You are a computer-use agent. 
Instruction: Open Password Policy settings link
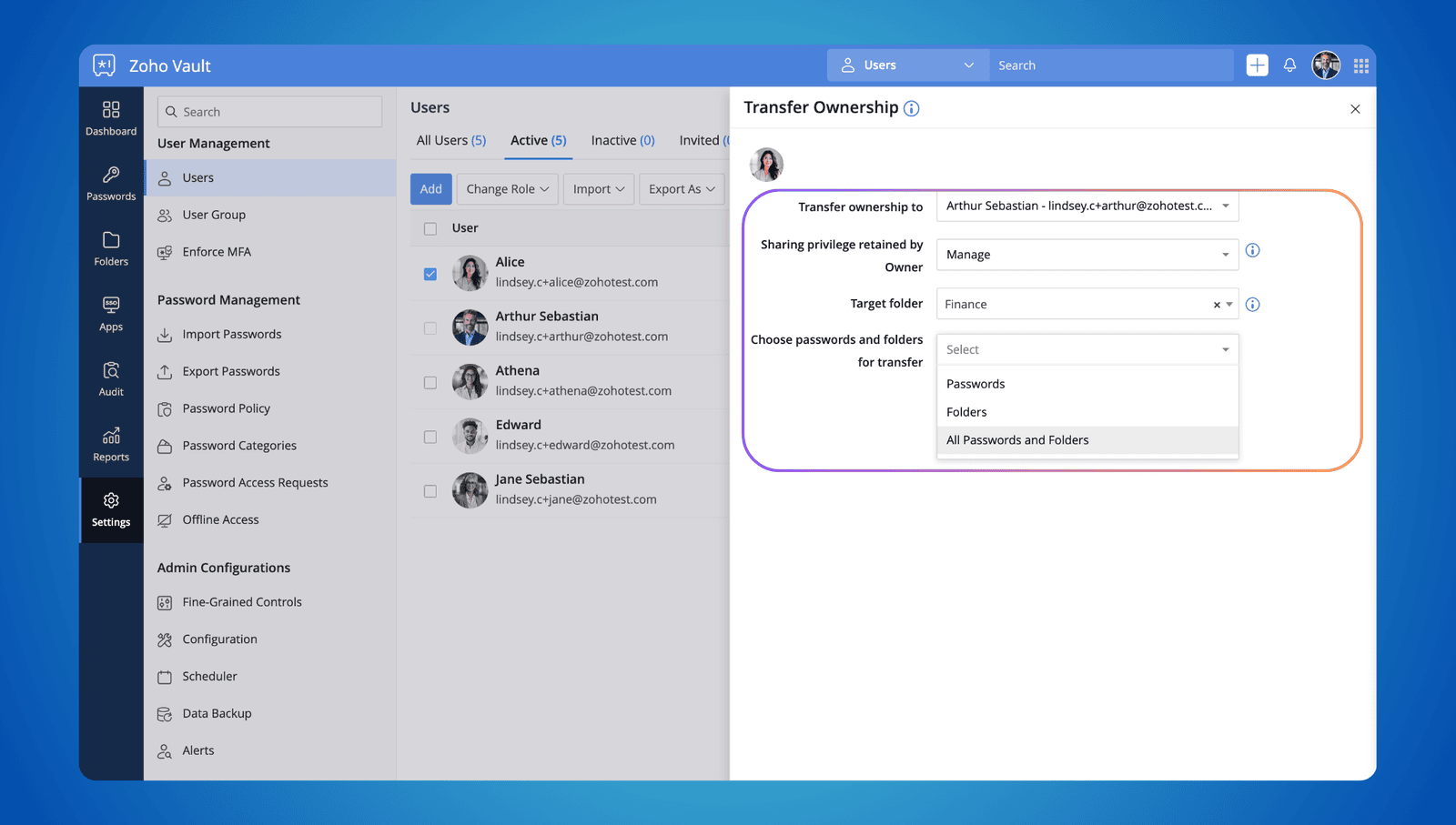(226, 408)
